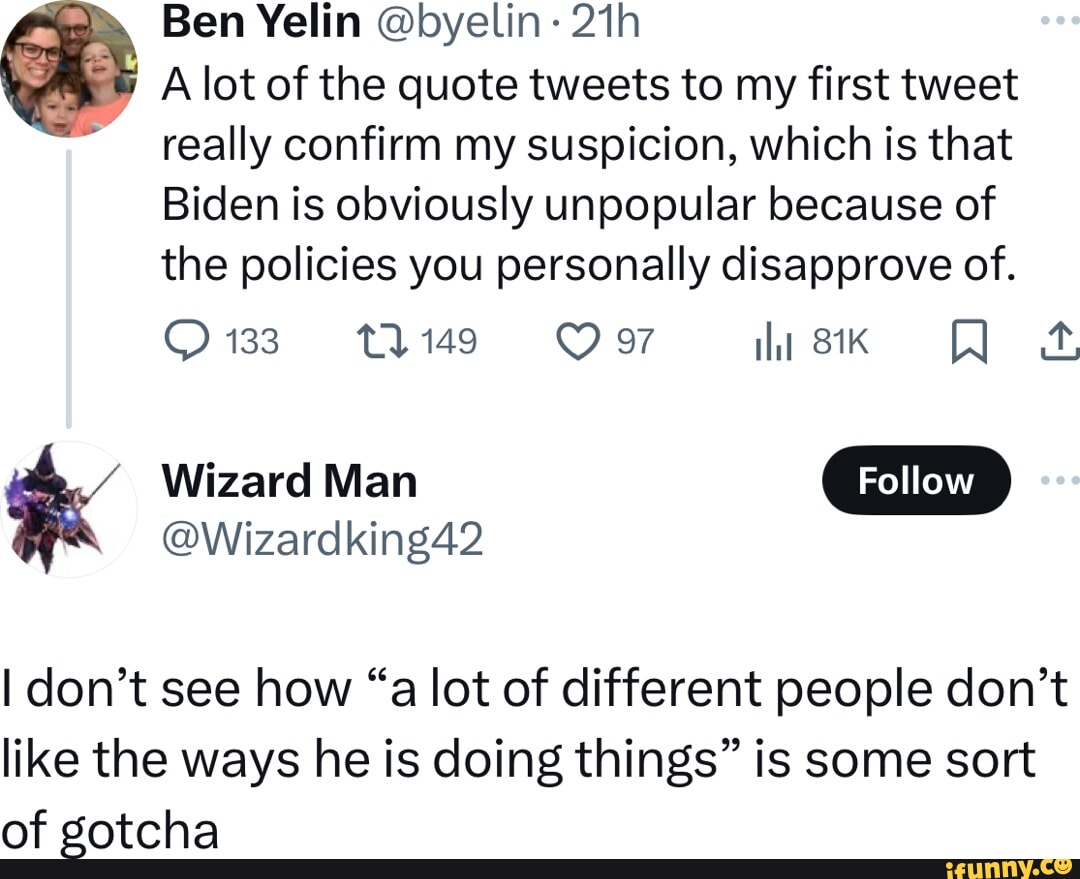Click the 133 replies count
1080x879 pixels.
(x=253, y=343)
